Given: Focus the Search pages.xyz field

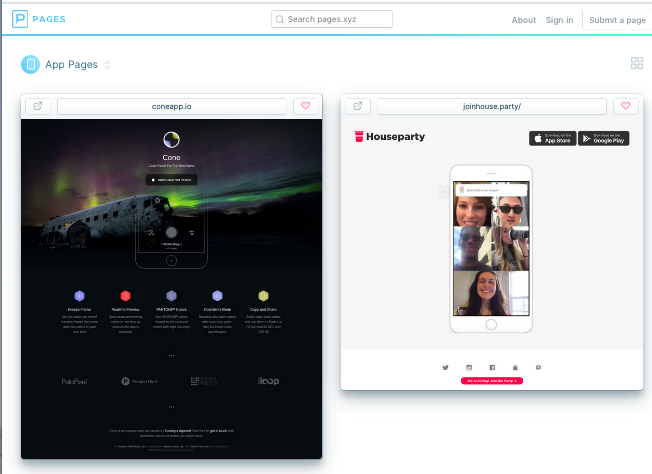Looking at the screenshot, I should click(x=332, y=19).
